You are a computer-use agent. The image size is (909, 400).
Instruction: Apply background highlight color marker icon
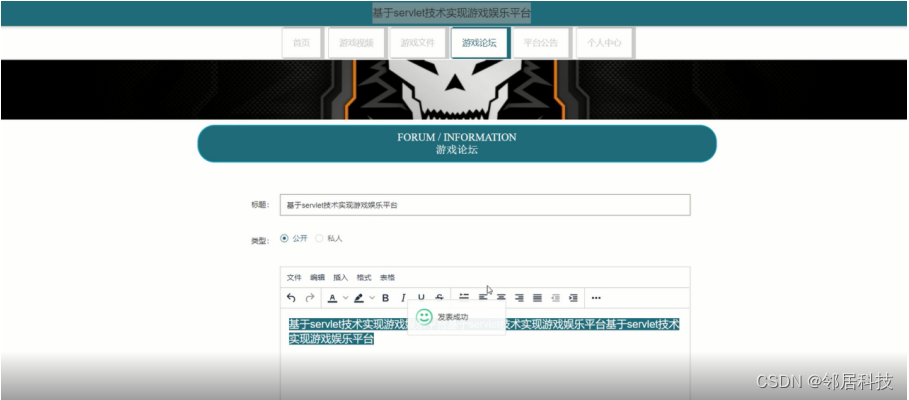click(x=359, y=298)
